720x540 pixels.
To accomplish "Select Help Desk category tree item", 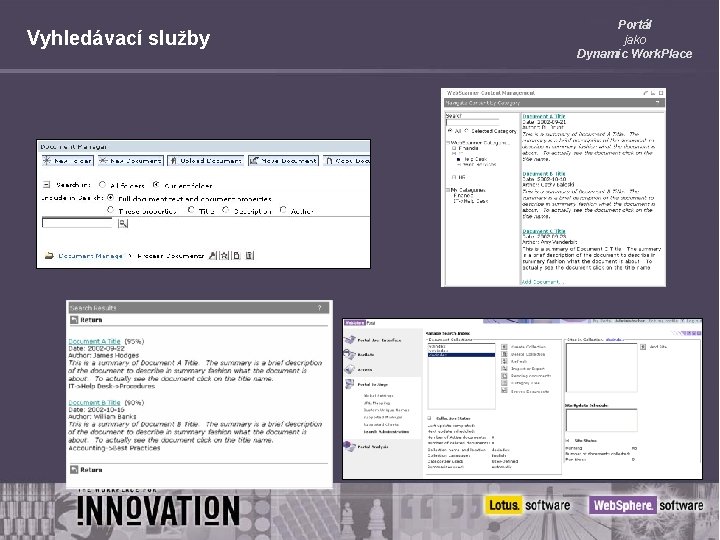I will pos(474,159).
